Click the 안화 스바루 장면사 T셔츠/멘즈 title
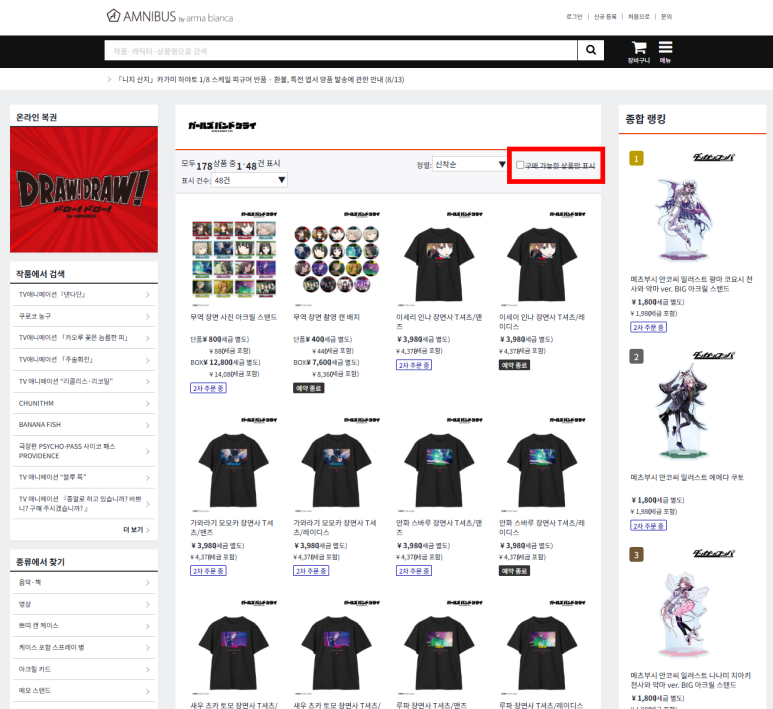Image resolution: width=773 pixels, height=709 pixels. [439, 528]
